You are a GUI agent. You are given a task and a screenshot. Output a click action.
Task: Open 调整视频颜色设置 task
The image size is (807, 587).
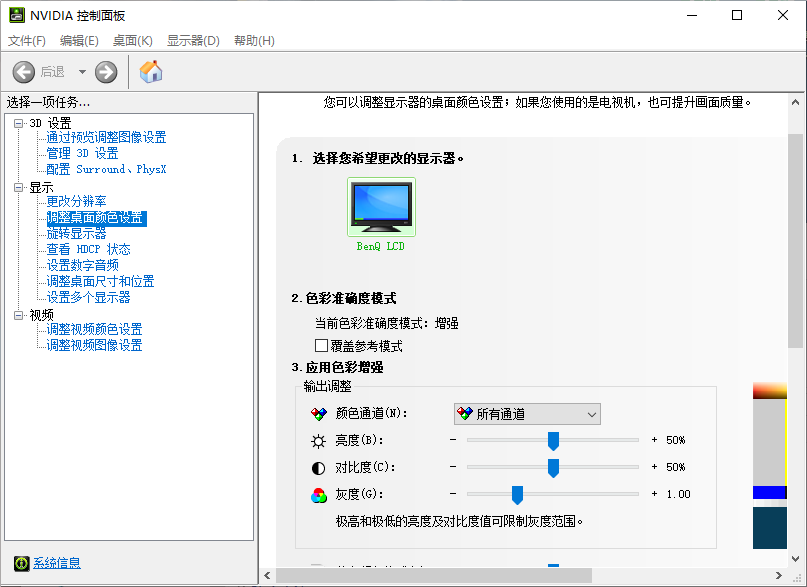click(95, 329)
